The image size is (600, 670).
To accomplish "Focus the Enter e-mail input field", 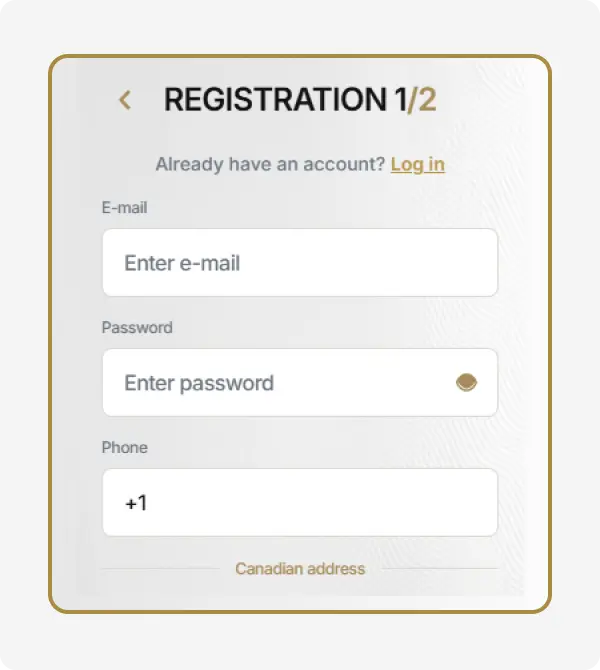I will tap(300, 263).
